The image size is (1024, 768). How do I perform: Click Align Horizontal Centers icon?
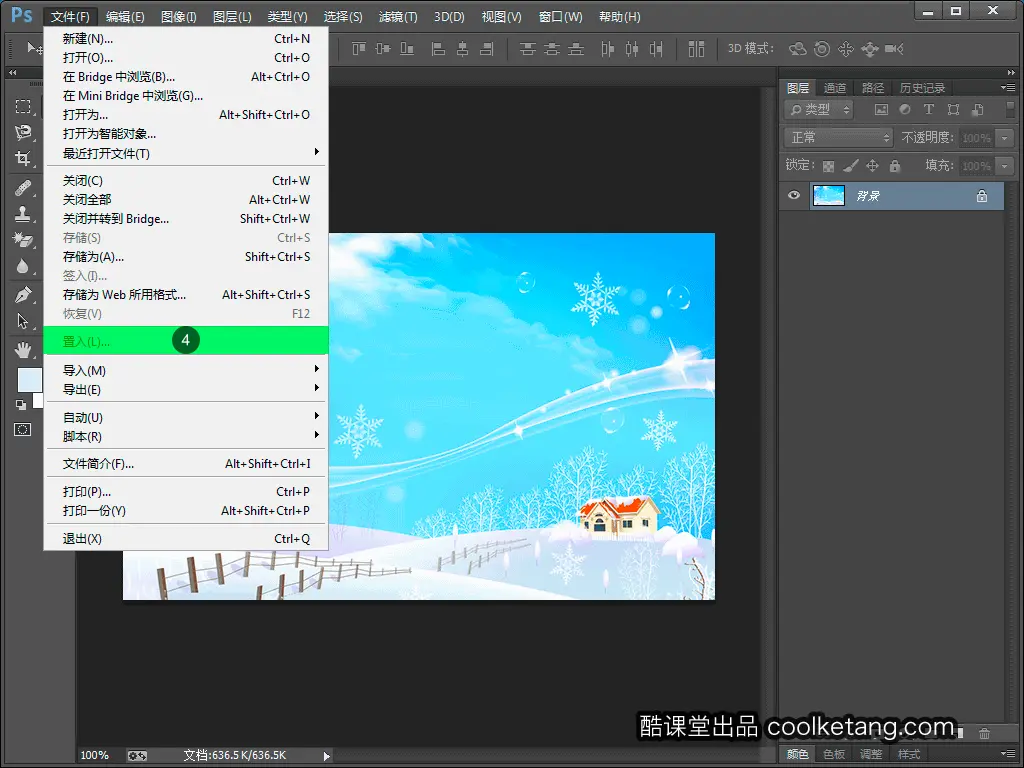tap(462, 48)
